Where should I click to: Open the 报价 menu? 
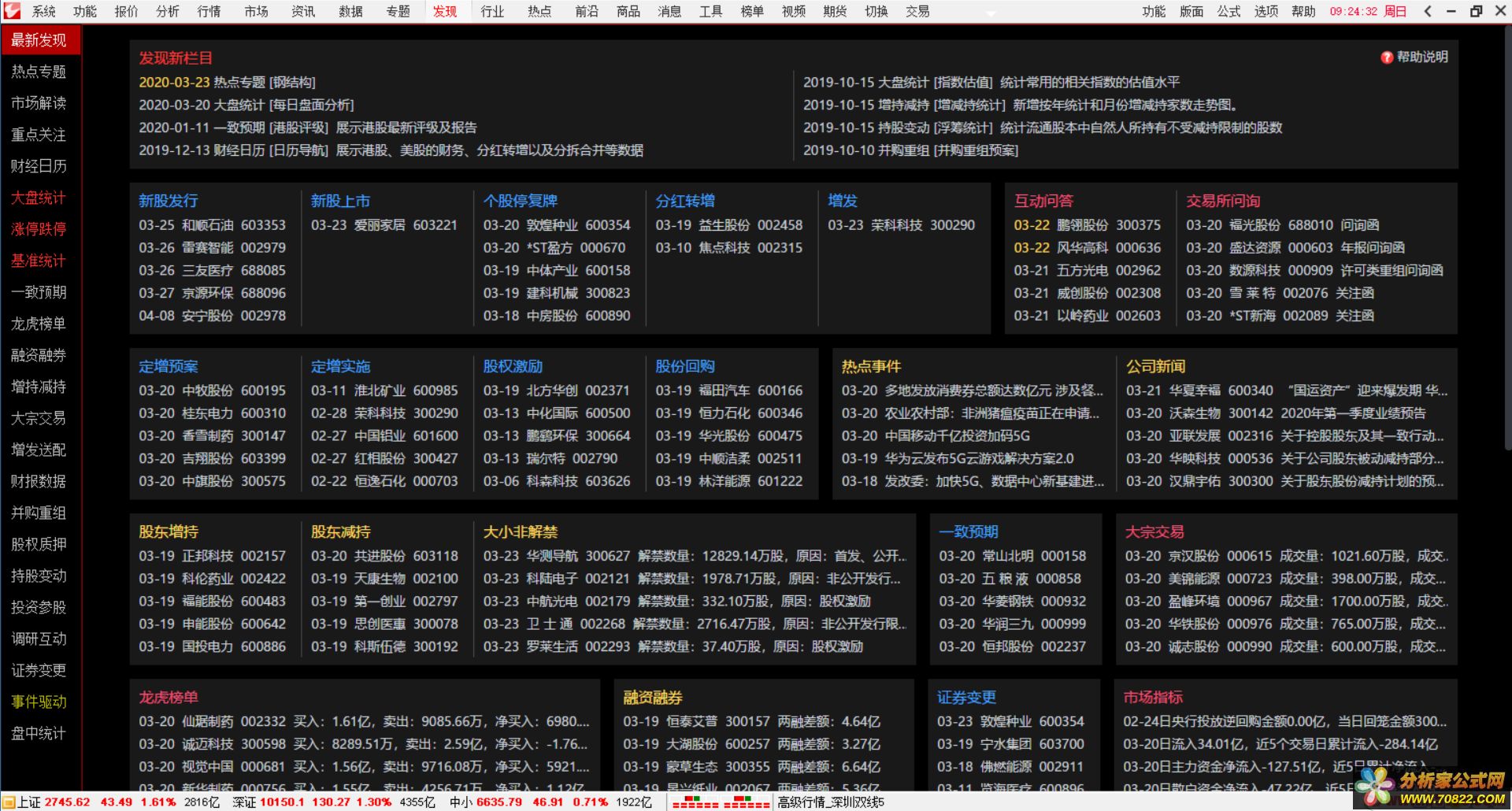coord(126,11)
